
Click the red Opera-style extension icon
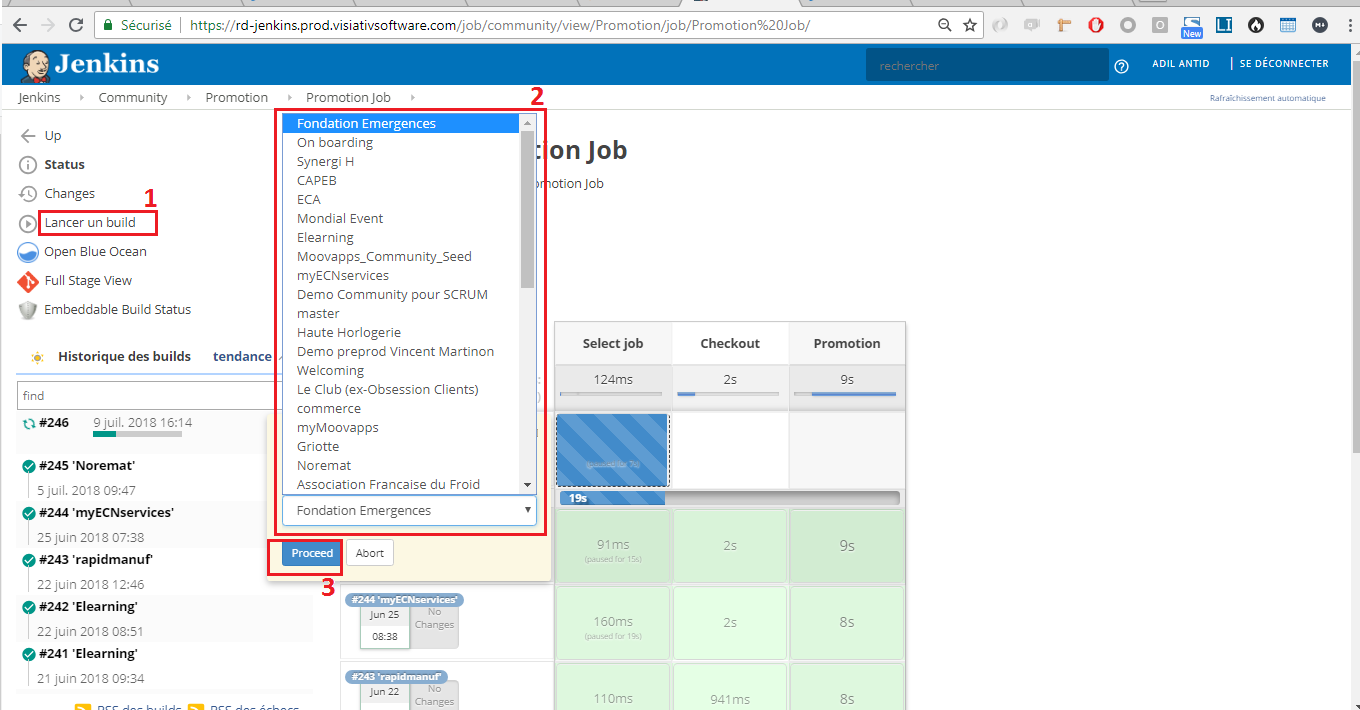1096,25
